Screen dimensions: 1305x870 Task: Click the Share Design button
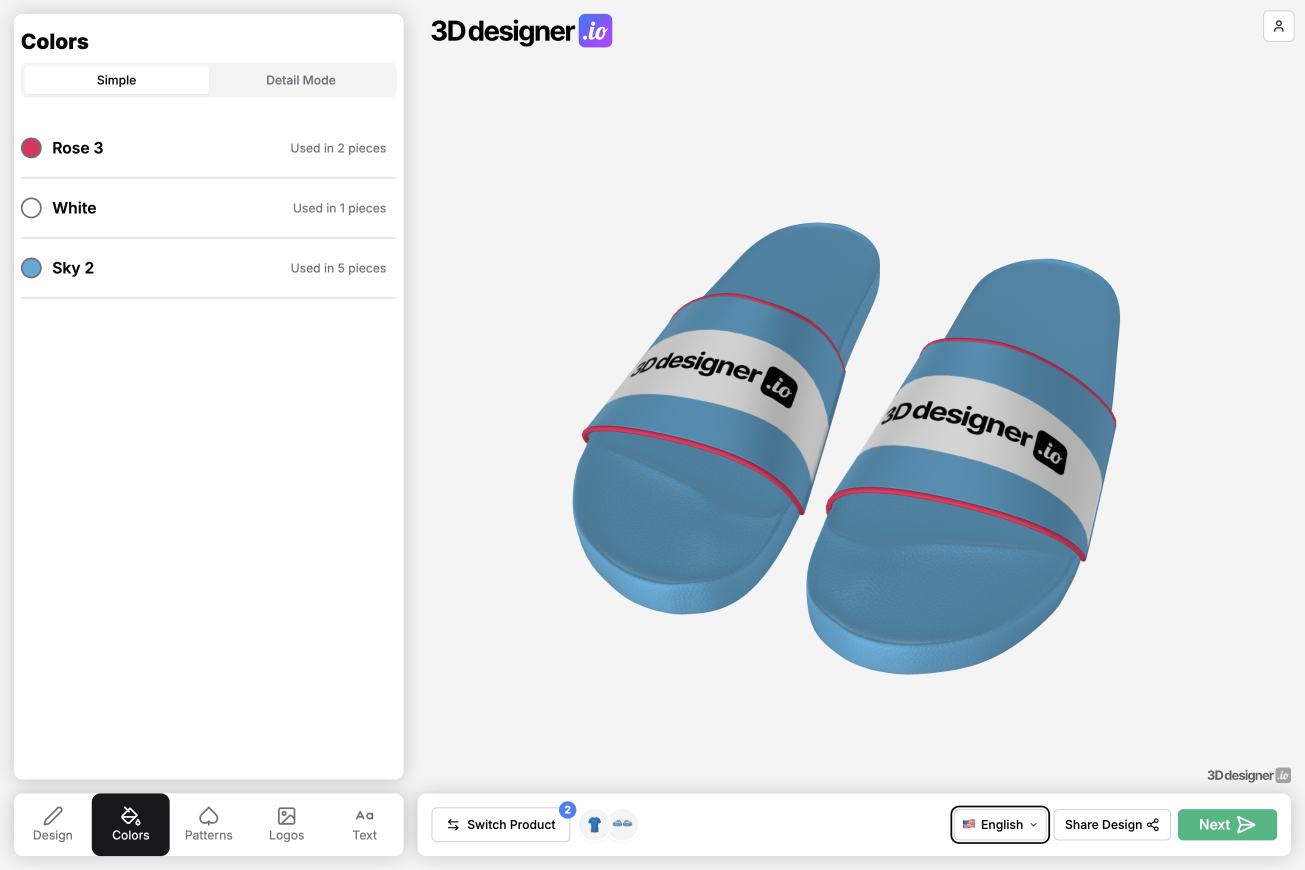1111,825
